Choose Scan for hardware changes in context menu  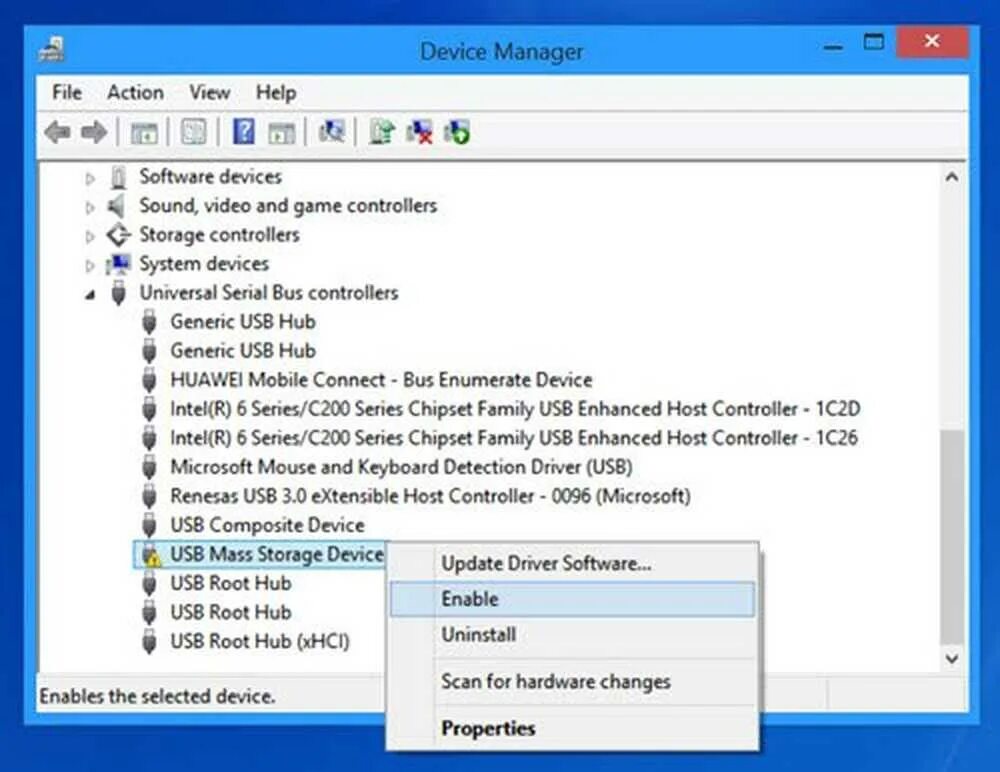coord(572,682)
